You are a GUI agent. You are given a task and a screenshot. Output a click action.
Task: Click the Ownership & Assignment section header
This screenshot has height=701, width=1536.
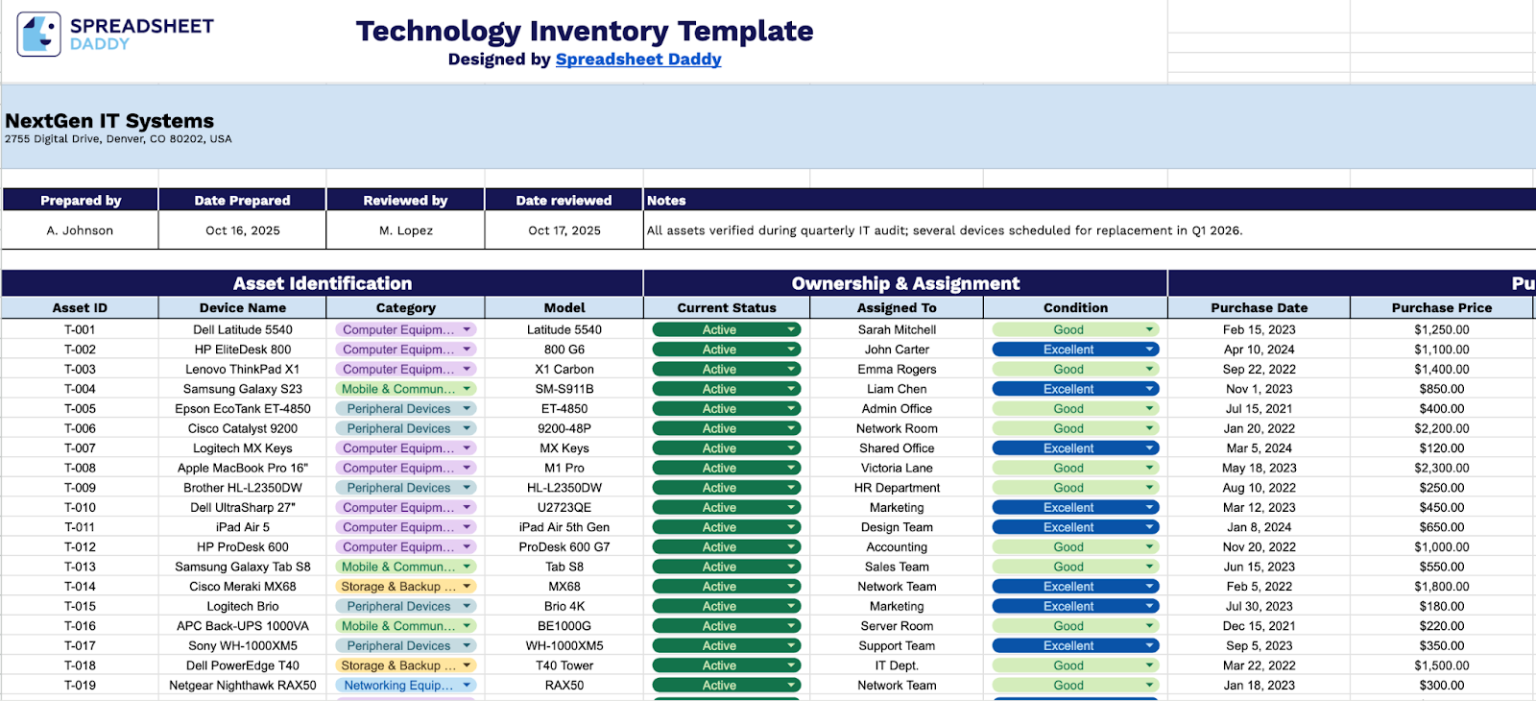905,283
